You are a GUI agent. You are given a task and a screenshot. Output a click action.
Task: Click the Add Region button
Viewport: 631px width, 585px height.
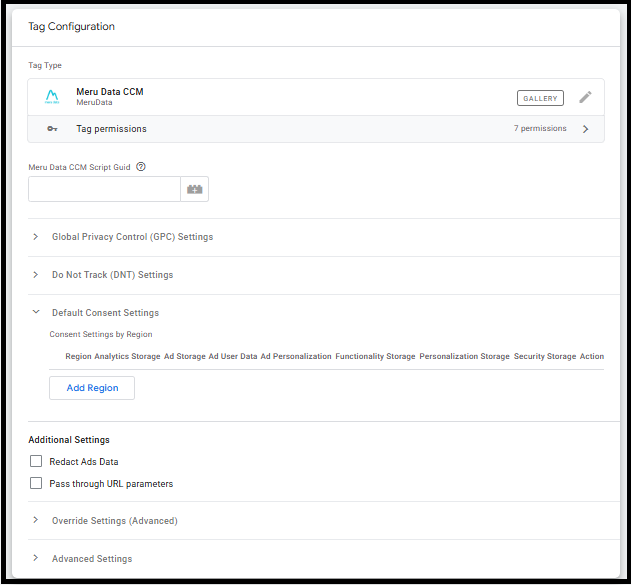point(92,388)
